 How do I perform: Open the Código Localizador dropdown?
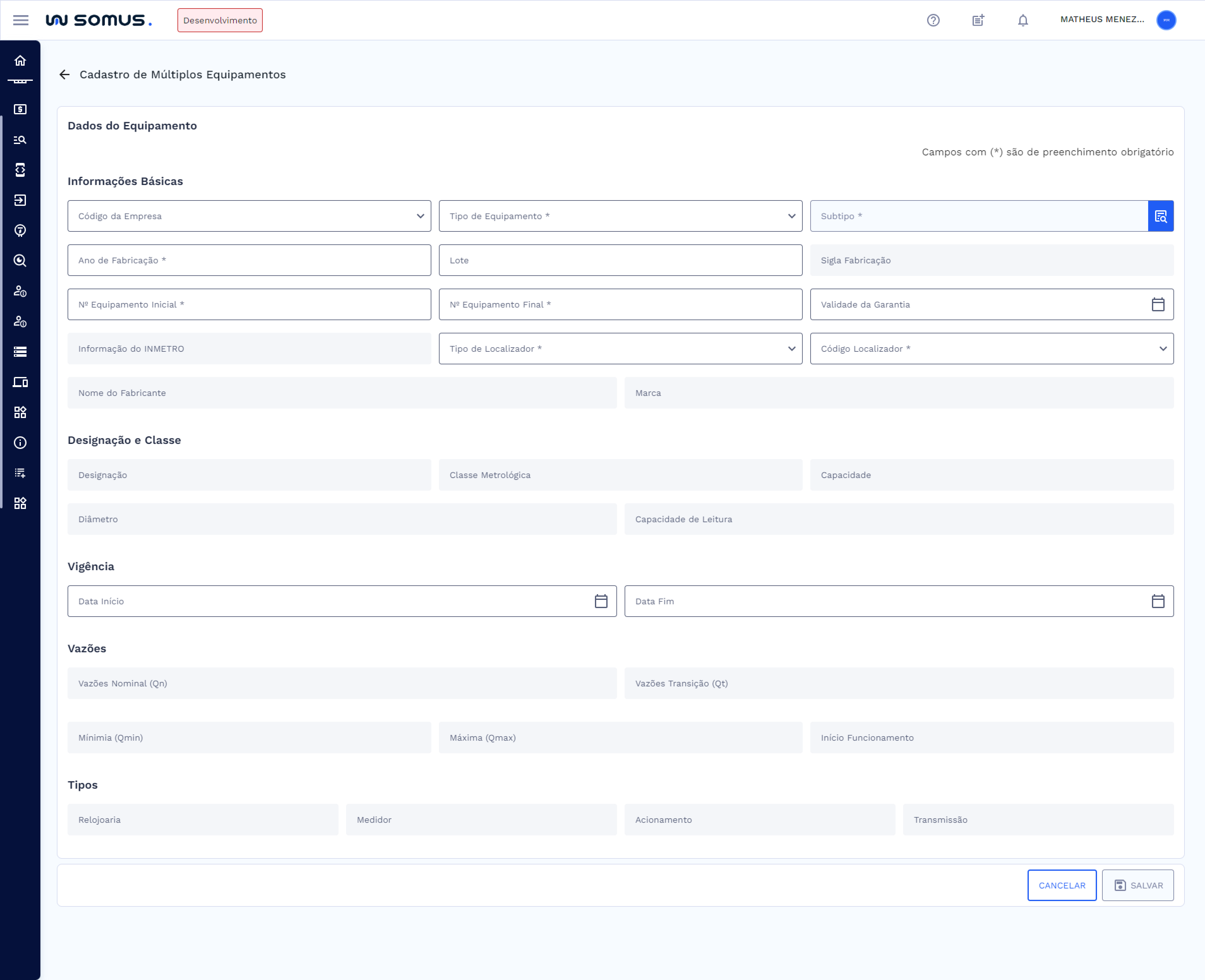click(x=991, y=349)
